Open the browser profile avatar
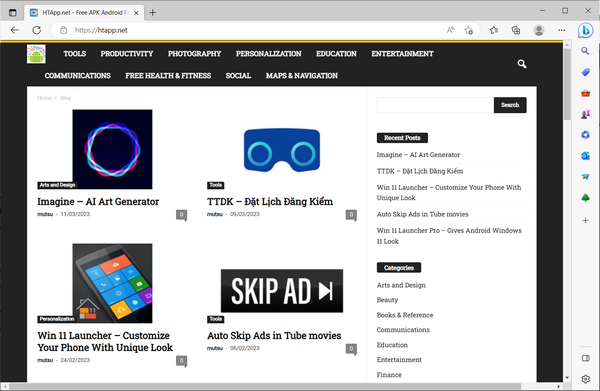 539,30
